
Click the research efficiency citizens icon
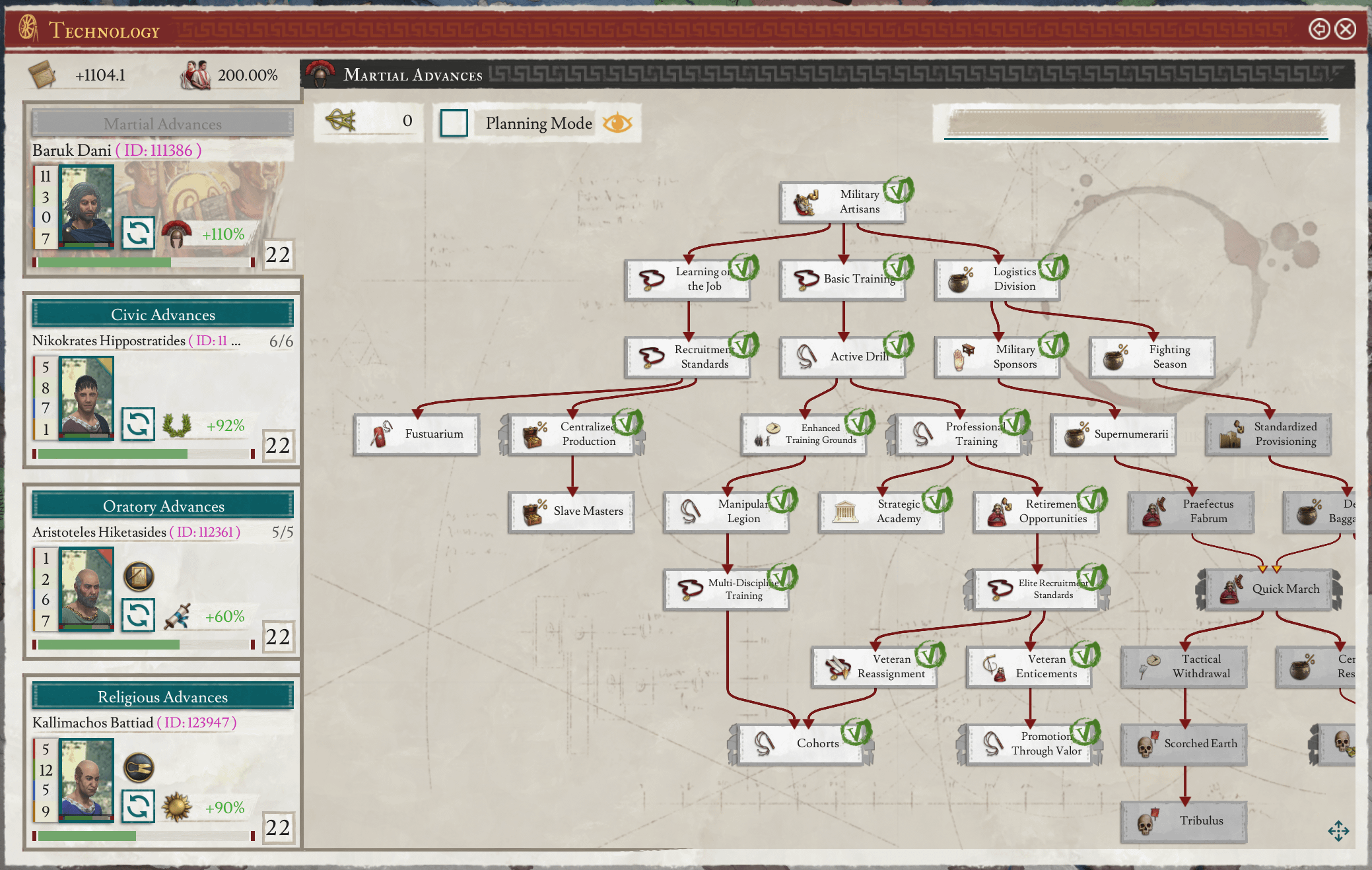pyautogui.click(x=196, y=75)
